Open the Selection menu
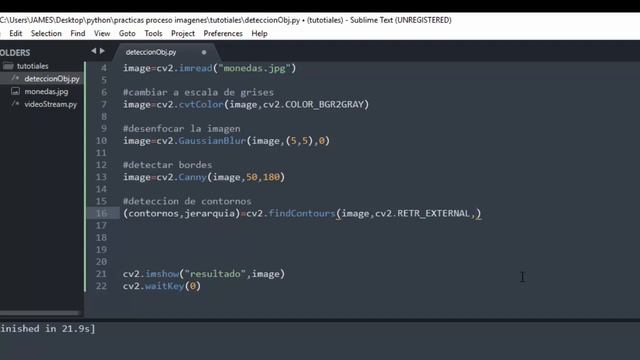Screen dimensions: 640x360 click(46, 33)
